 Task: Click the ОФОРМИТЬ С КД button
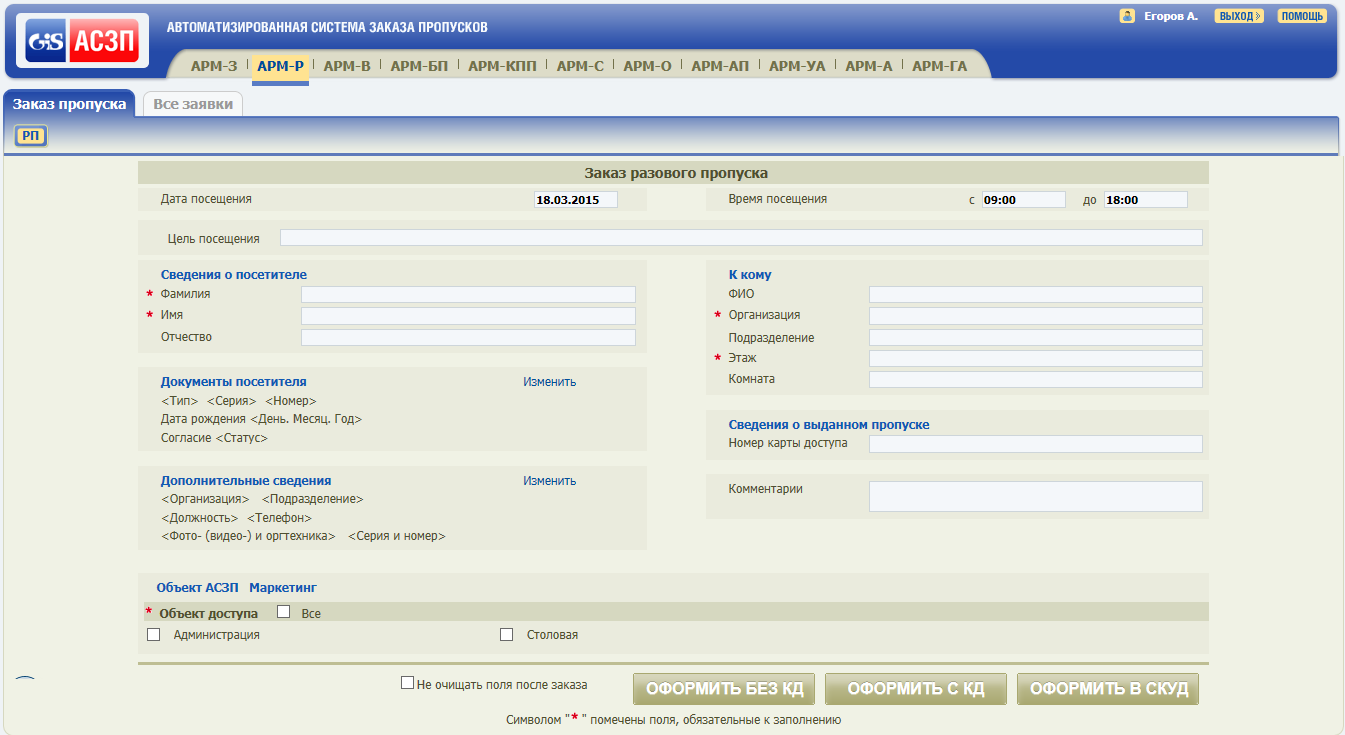click(916, 689)
